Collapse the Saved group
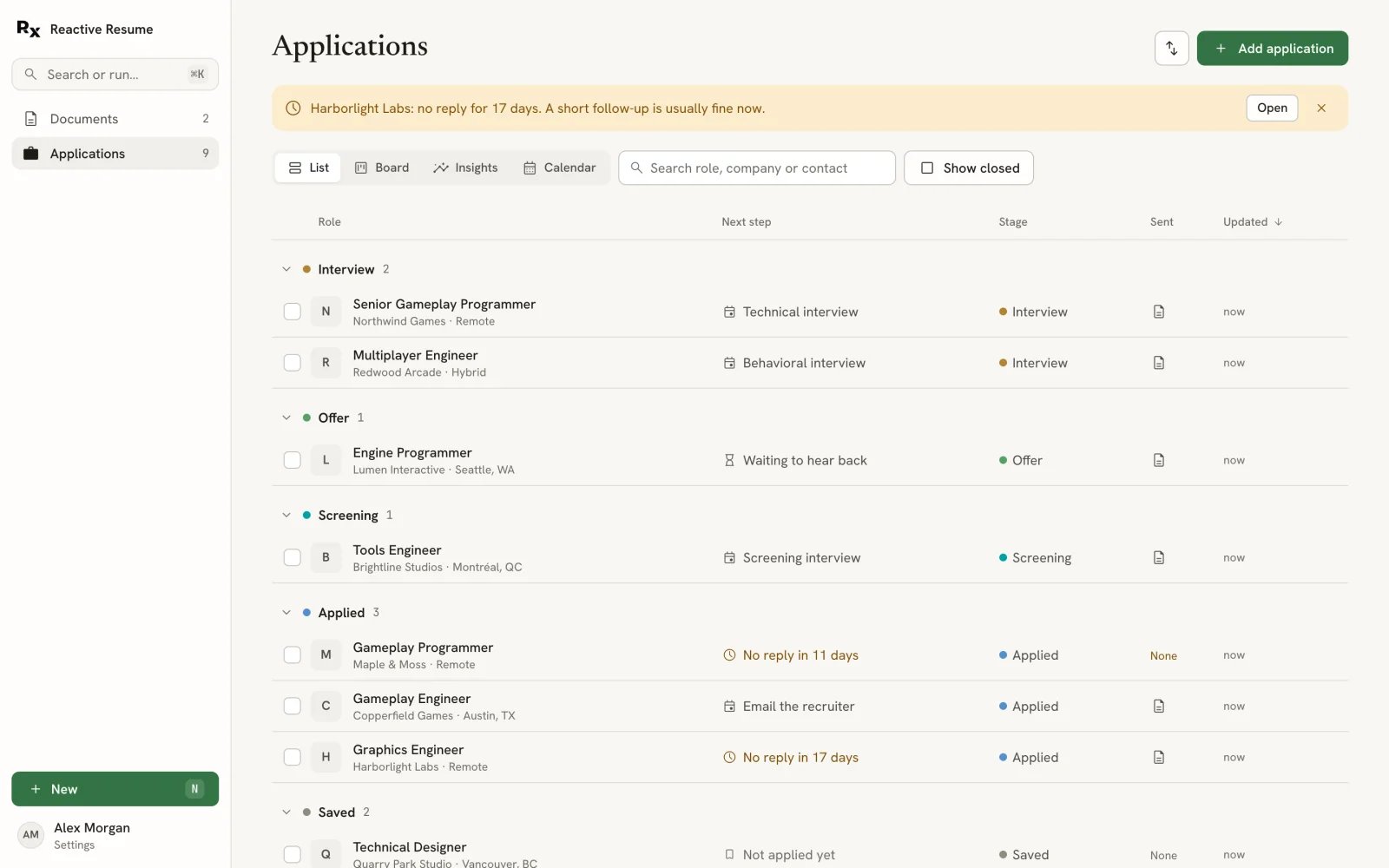 click(x=286, y=812)
